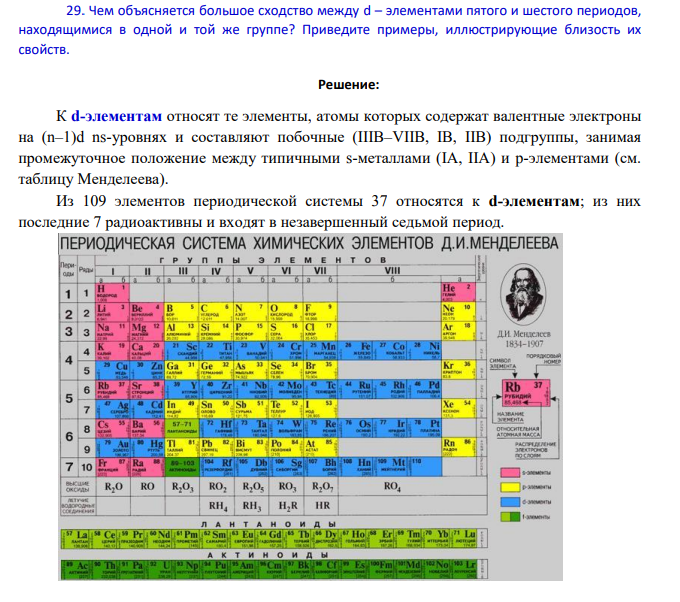
Task: Click the molybdenum Mo cell
Action: (285, 389)
